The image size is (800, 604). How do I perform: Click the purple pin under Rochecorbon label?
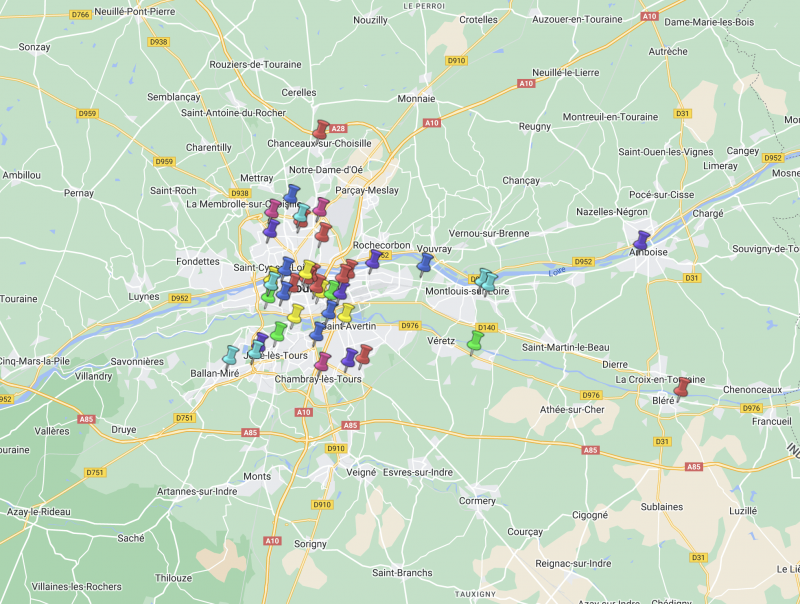tap(374, 260)
